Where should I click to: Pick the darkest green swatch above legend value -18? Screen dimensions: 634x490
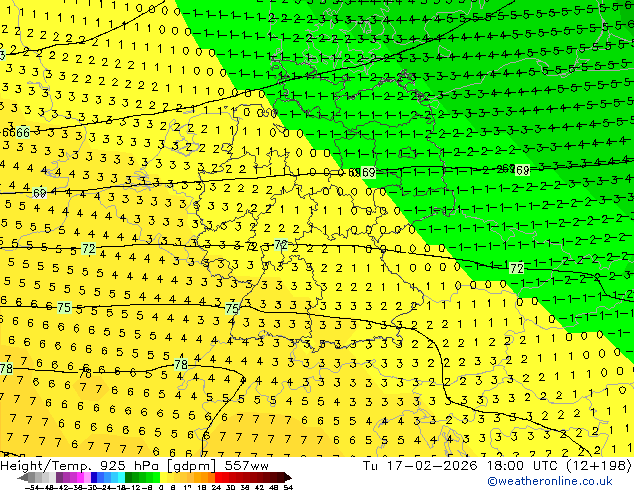point(129,478)
